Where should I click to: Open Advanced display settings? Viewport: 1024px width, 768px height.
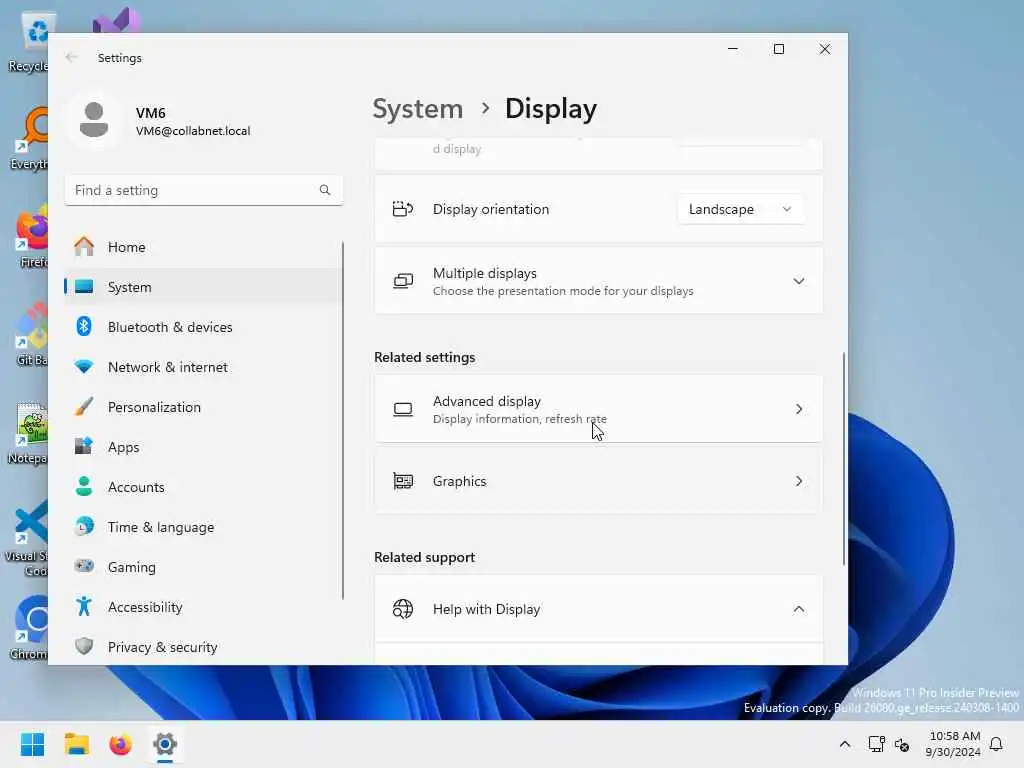tap(598, 409)
